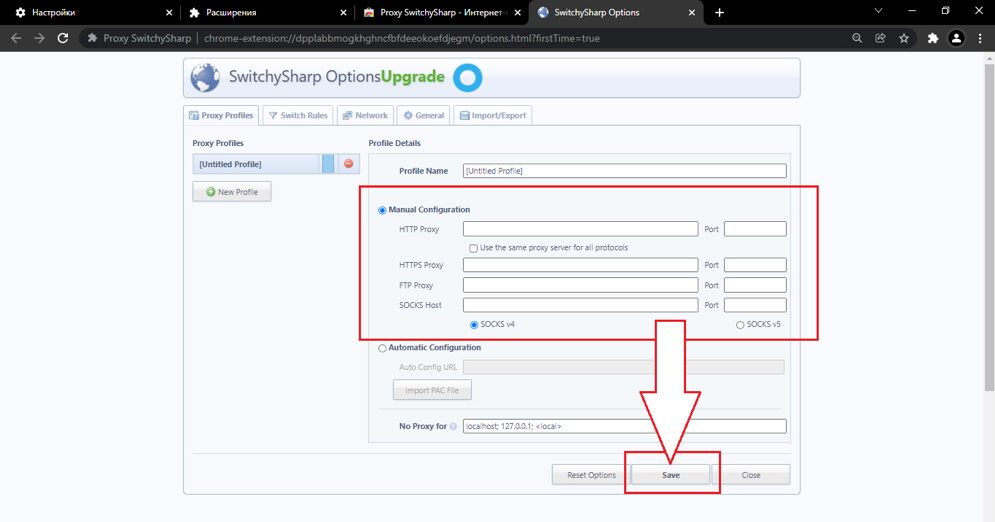This screenshot has width=995, height=522.
Task: Click the HTTPS Proxy address field
Action: tap(581, 265)
